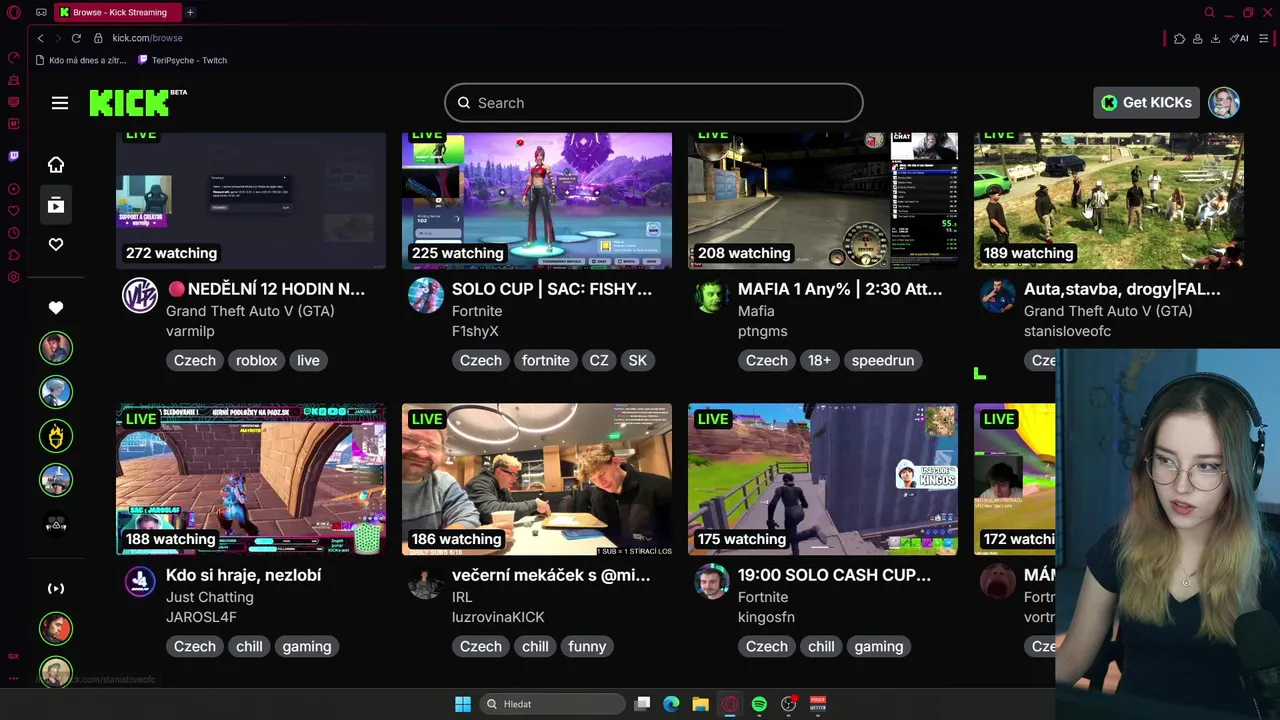
Task: Select the fortnite tag under F1shyX
Action: click(x=545, y=360)
